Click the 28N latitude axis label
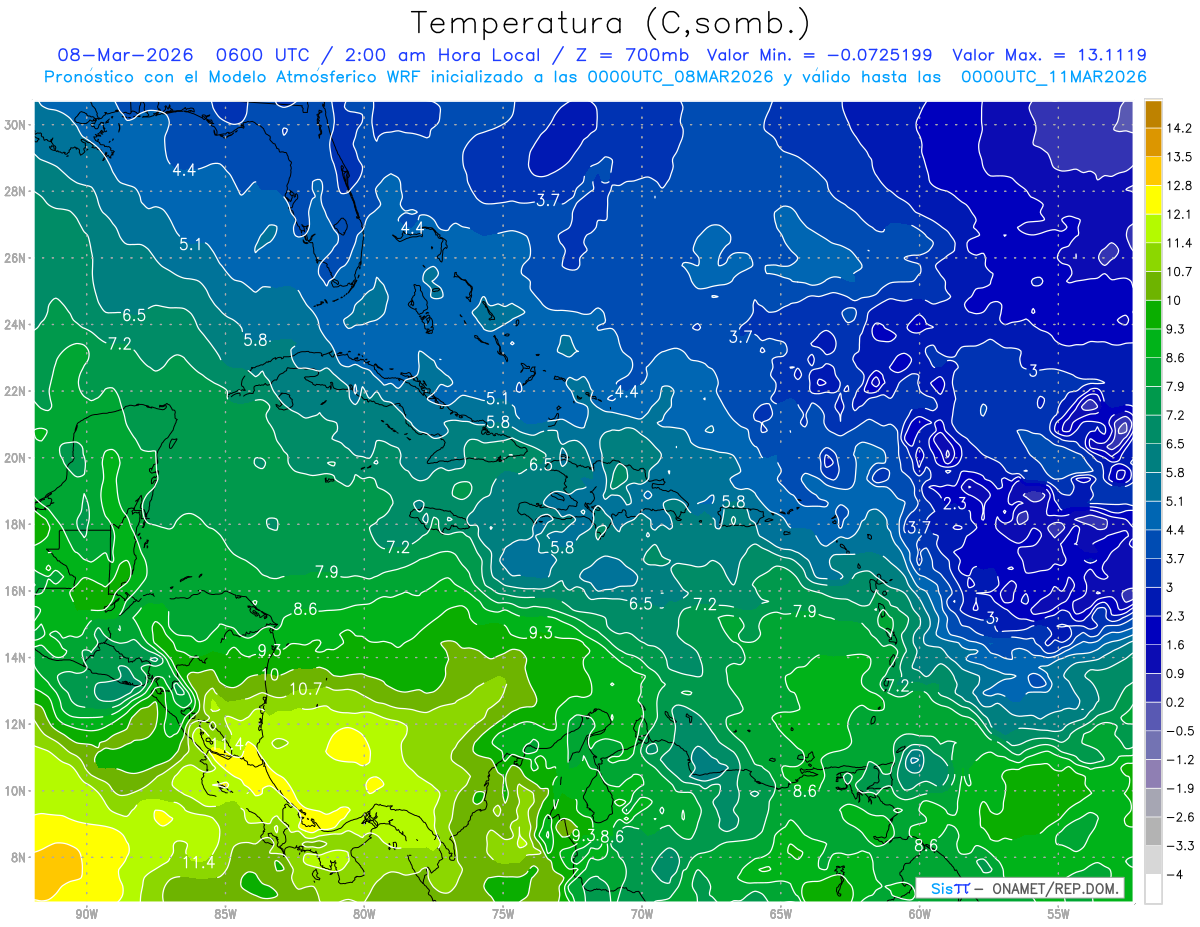This screenshot has height=927, width=1200. pos(15,191)
